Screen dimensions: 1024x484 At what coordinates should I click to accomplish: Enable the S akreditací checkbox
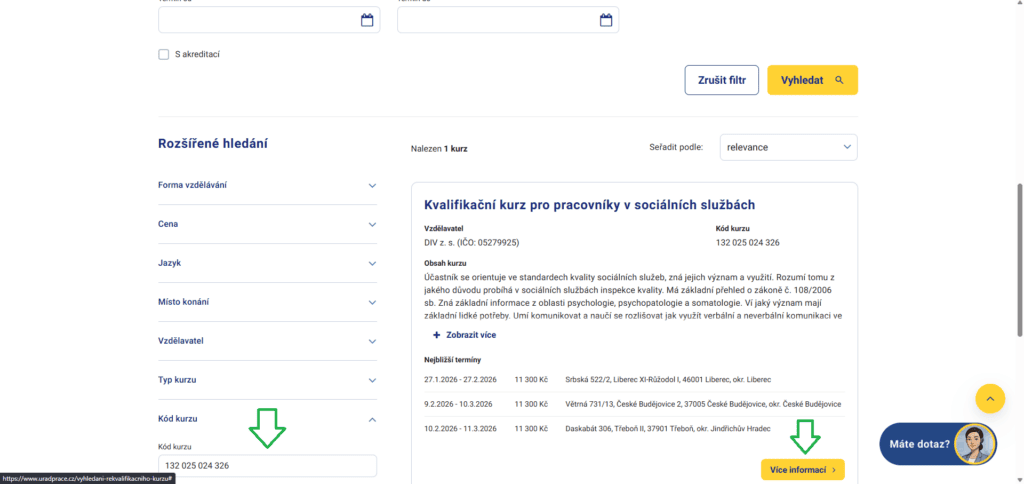(x=164, y=54)
